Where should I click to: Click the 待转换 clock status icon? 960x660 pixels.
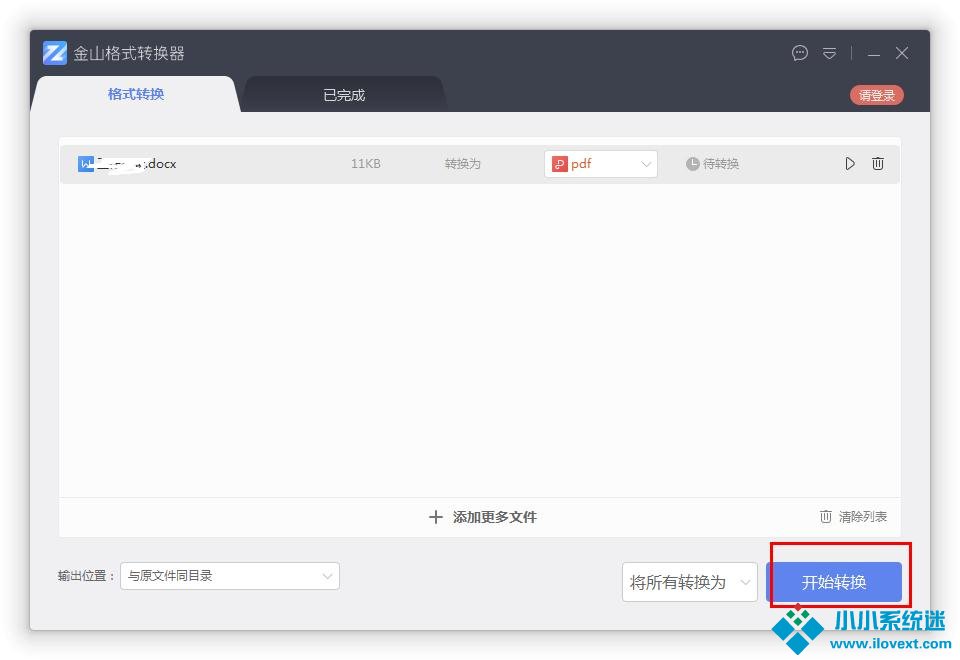[x=692, y=163]
